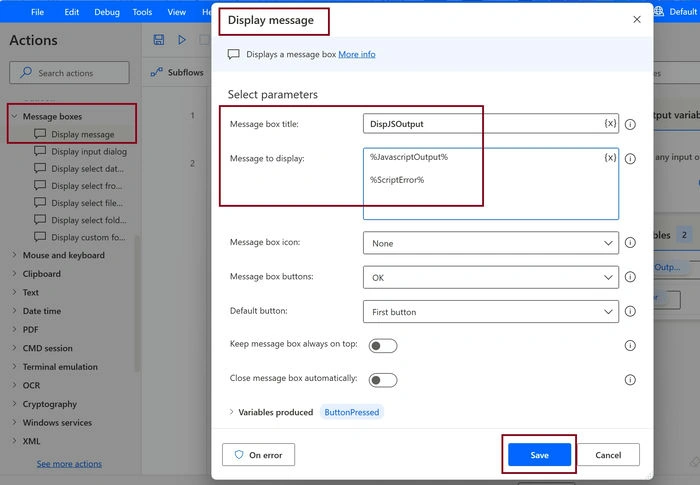Image resolution: width=700 pixels, height=485 pixels.
Task: Click the Display select date icon
Action: click(40, 168)
